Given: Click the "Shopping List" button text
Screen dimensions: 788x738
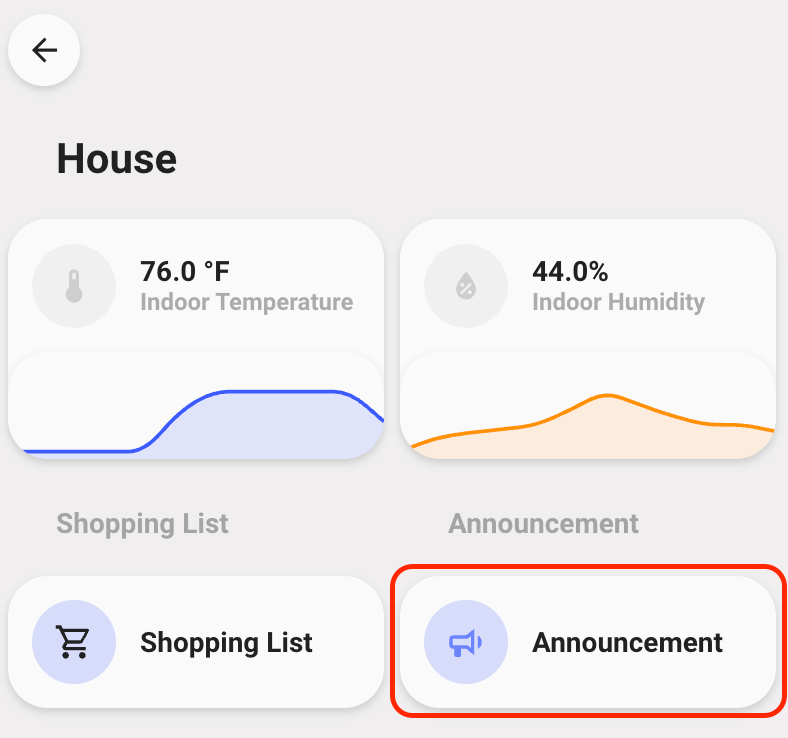Looking at the screenshot, I should 226,642.
